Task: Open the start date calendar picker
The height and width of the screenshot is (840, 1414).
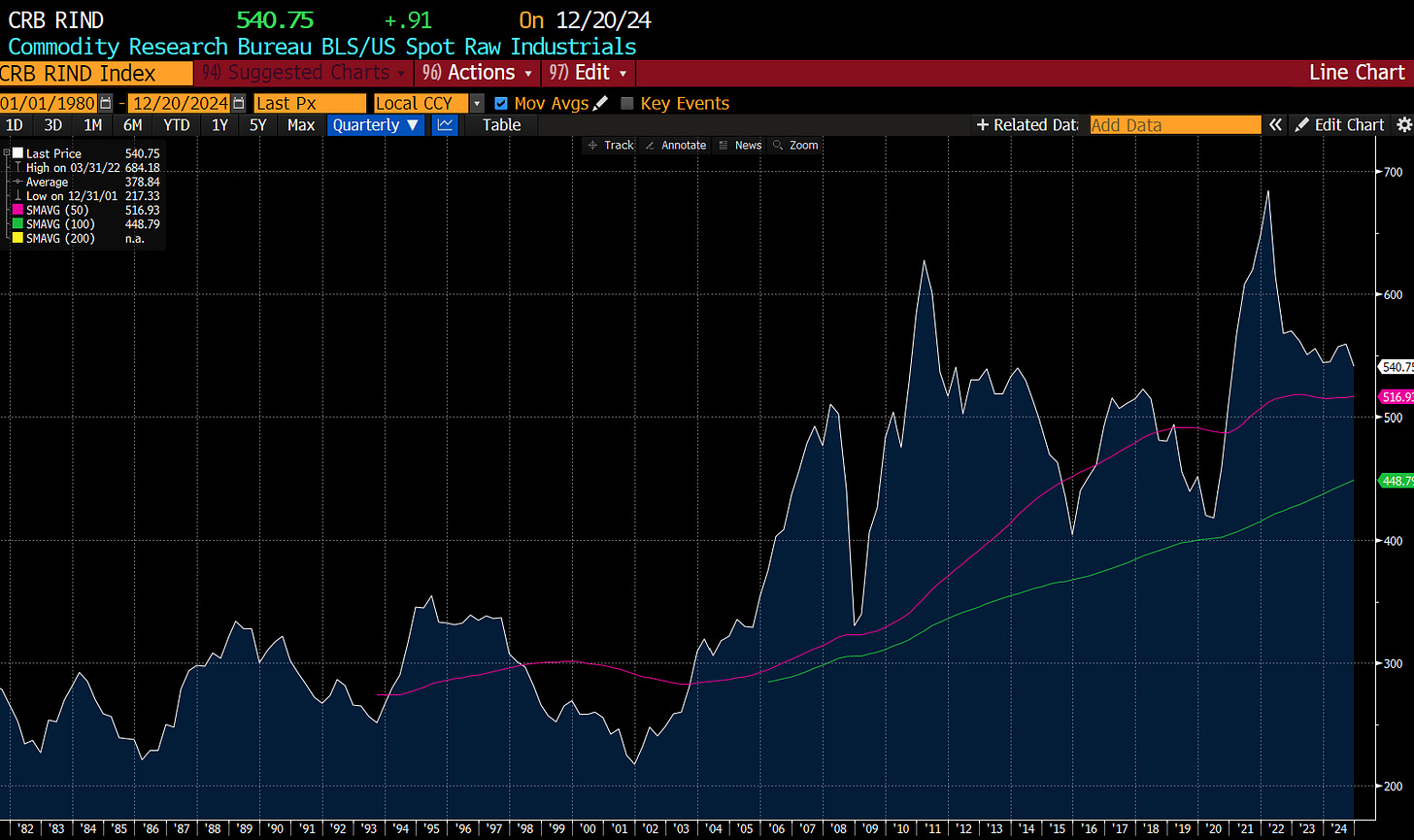Action: pyautogui.click(x=106, y=103)
